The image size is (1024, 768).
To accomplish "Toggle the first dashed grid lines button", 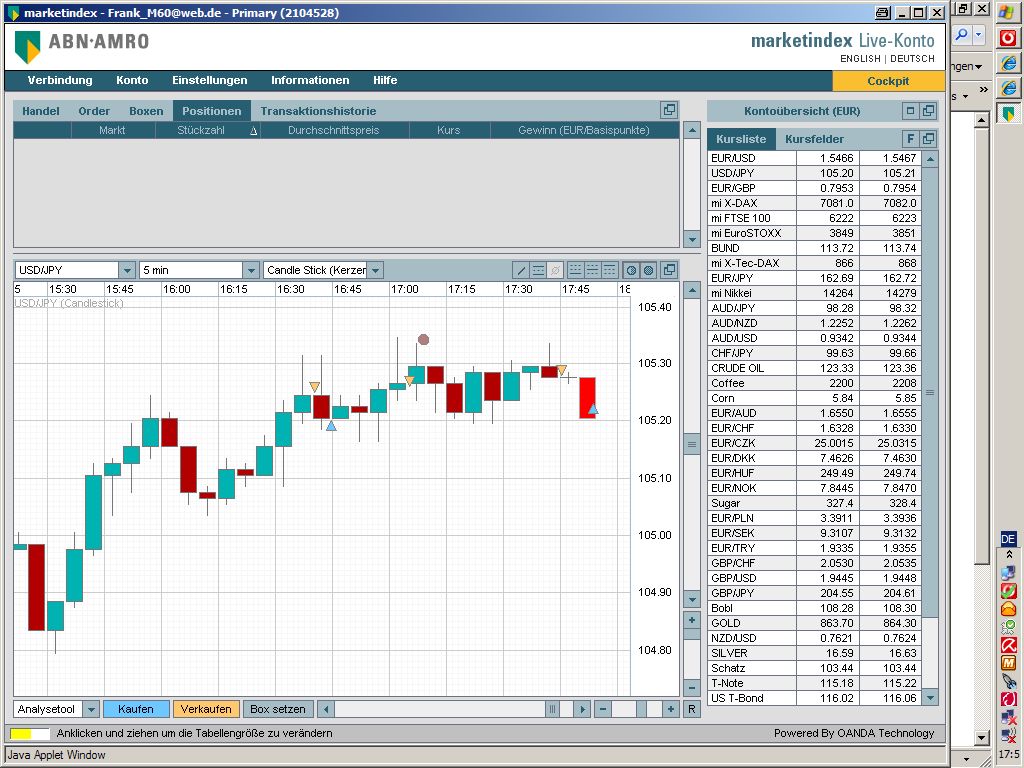I will [575, 270].
